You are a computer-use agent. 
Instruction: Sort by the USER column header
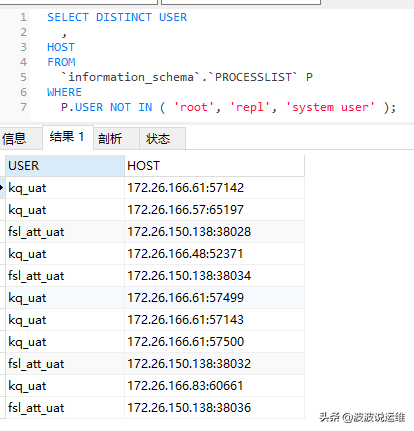tap(65, 166)
